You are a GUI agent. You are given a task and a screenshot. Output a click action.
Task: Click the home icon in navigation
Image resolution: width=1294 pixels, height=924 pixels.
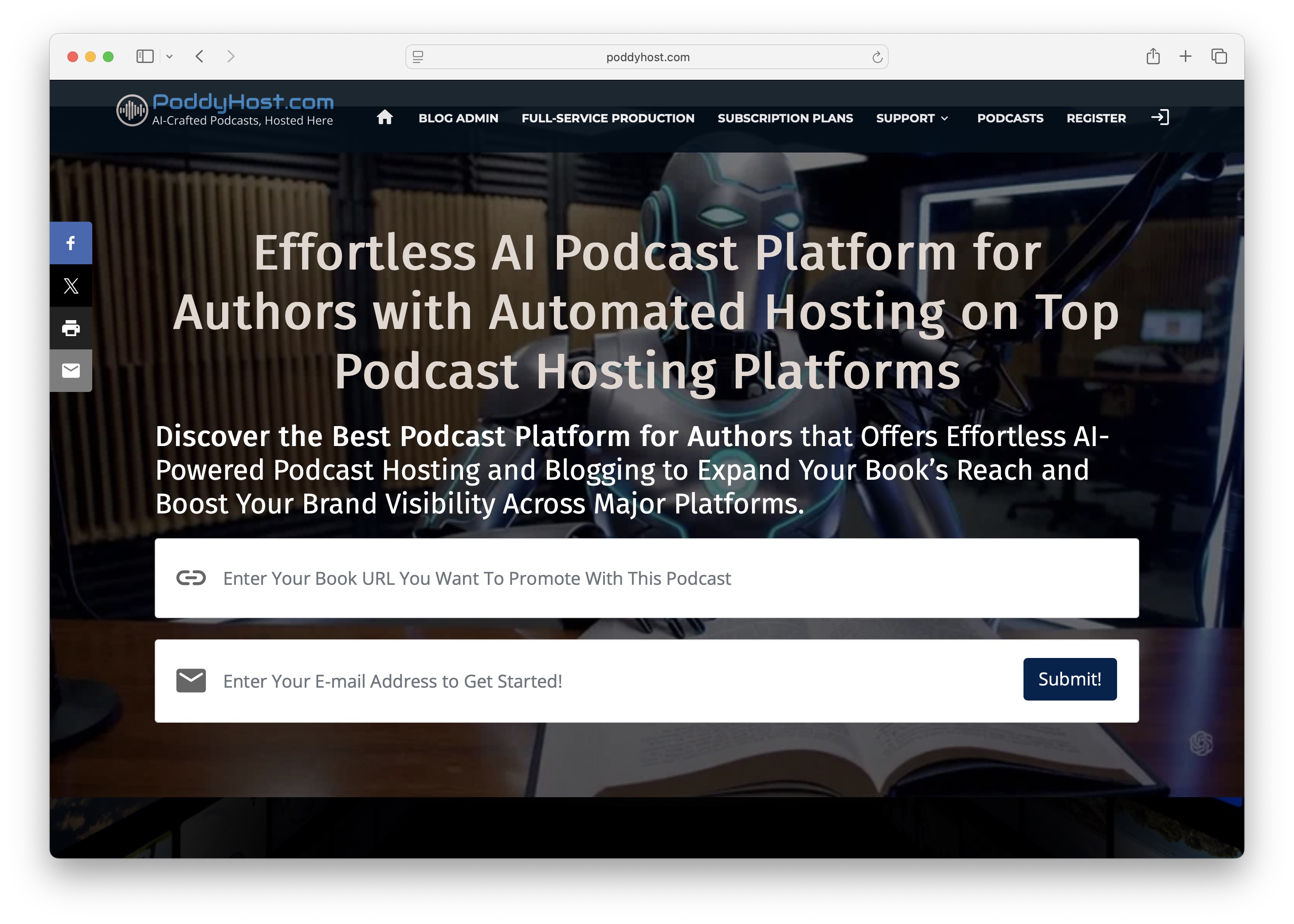(384, 117)
